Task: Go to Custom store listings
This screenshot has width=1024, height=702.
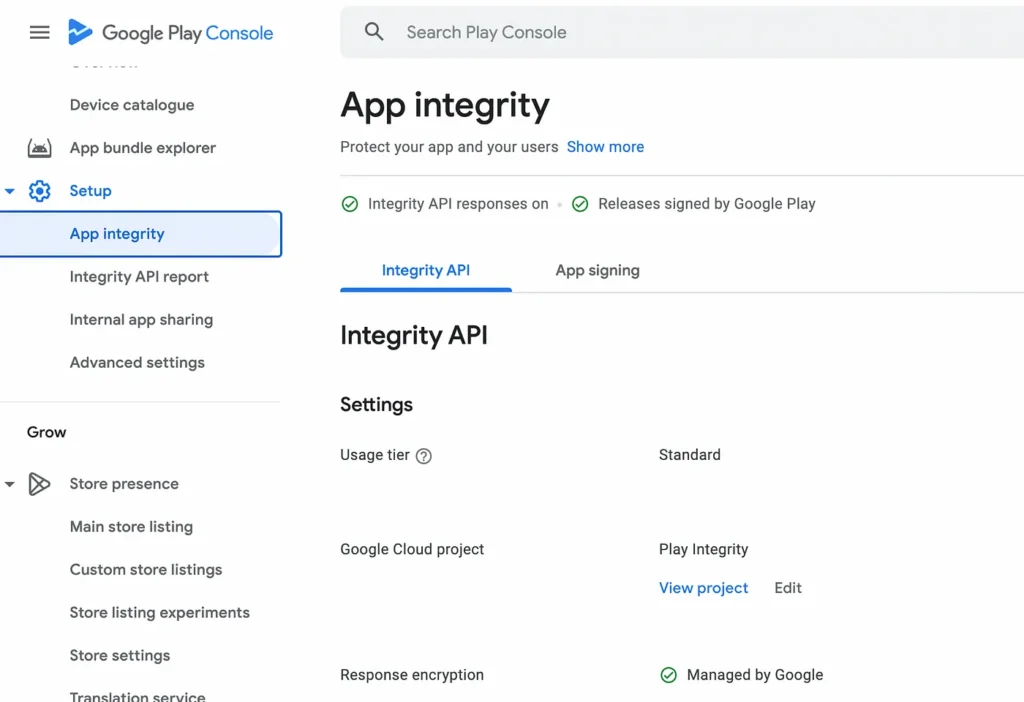Action: pos(146,570)
